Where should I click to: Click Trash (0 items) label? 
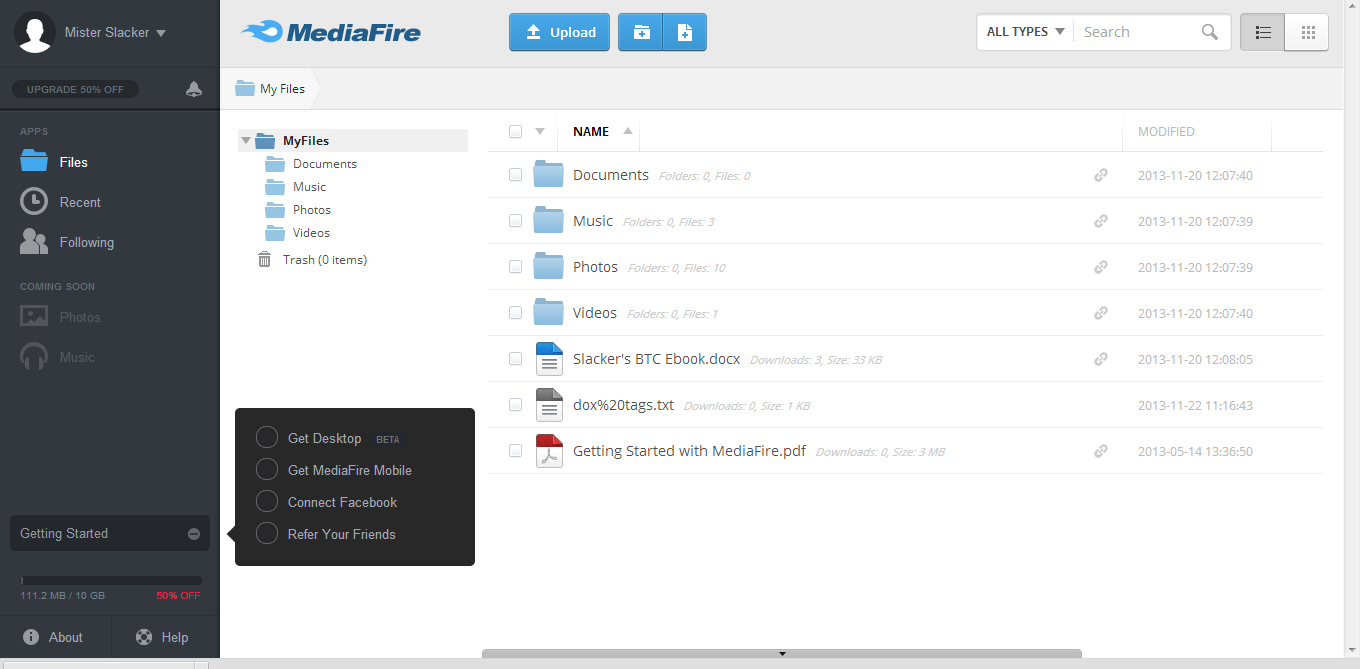[325, 260]
